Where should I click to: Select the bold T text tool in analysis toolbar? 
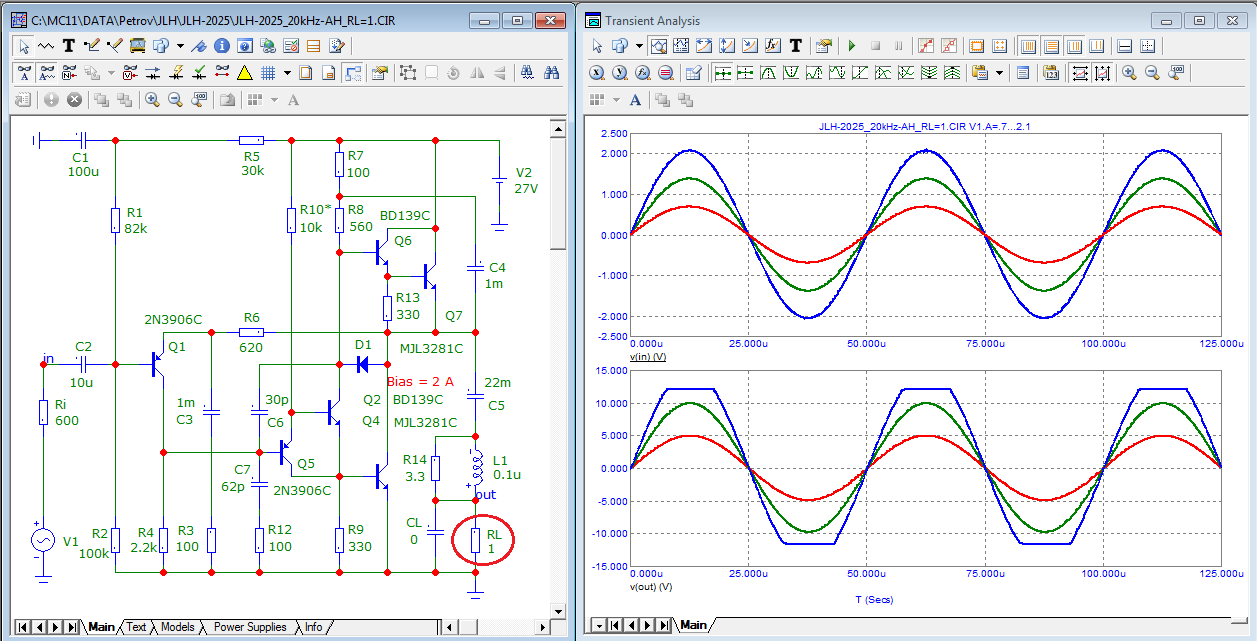(796, 46)
